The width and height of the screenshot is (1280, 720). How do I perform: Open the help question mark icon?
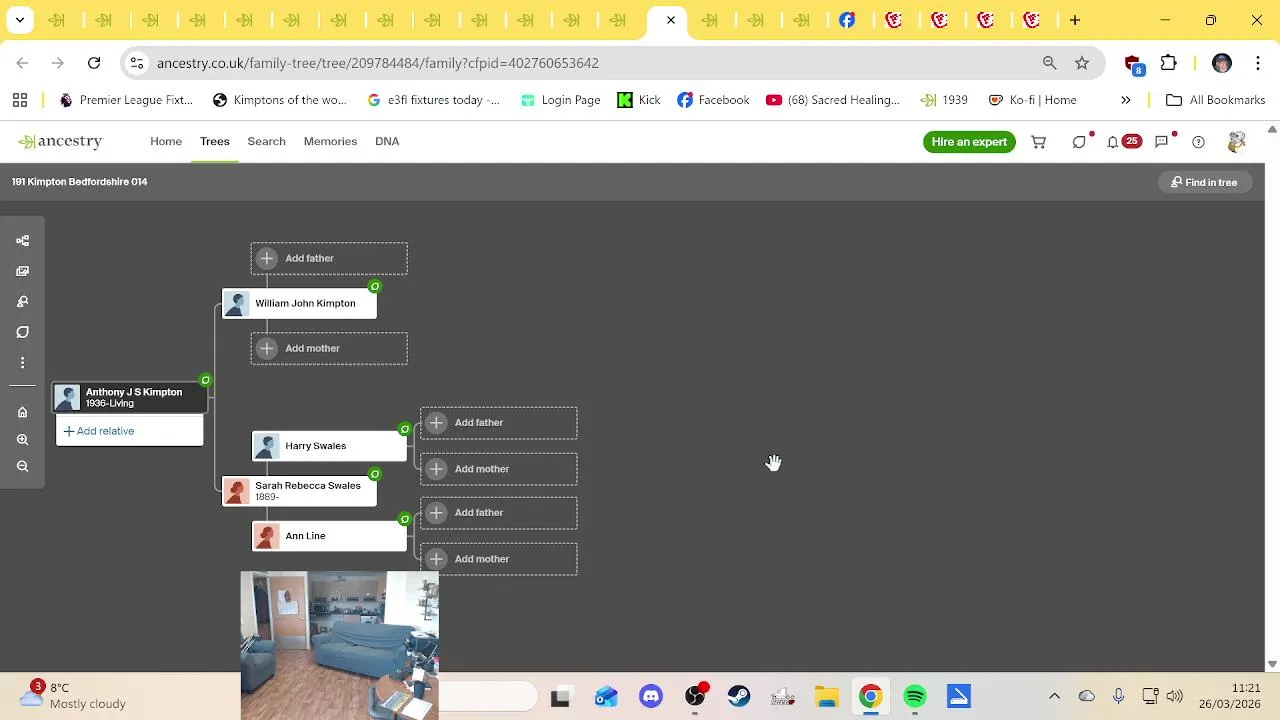click(x=1198, y=142)
